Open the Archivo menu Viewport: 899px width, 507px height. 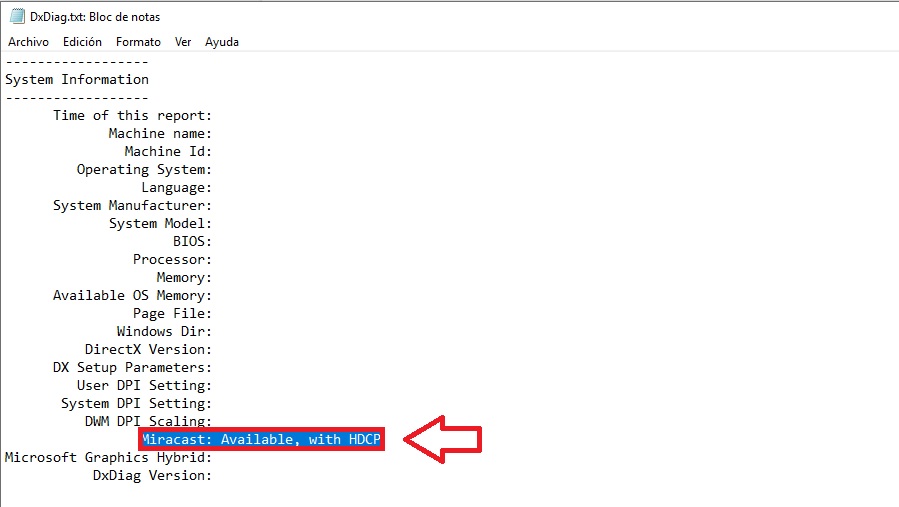point(28,42)
